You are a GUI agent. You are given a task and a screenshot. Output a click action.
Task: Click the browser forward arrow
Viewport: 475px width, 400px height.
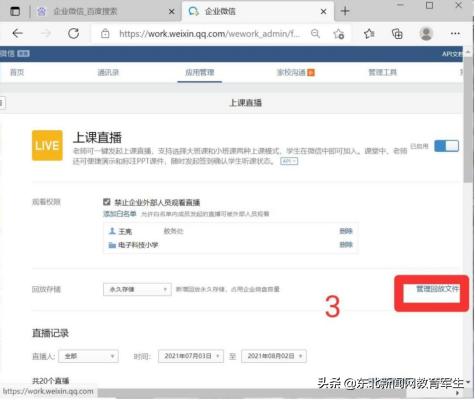coord(46,33)
